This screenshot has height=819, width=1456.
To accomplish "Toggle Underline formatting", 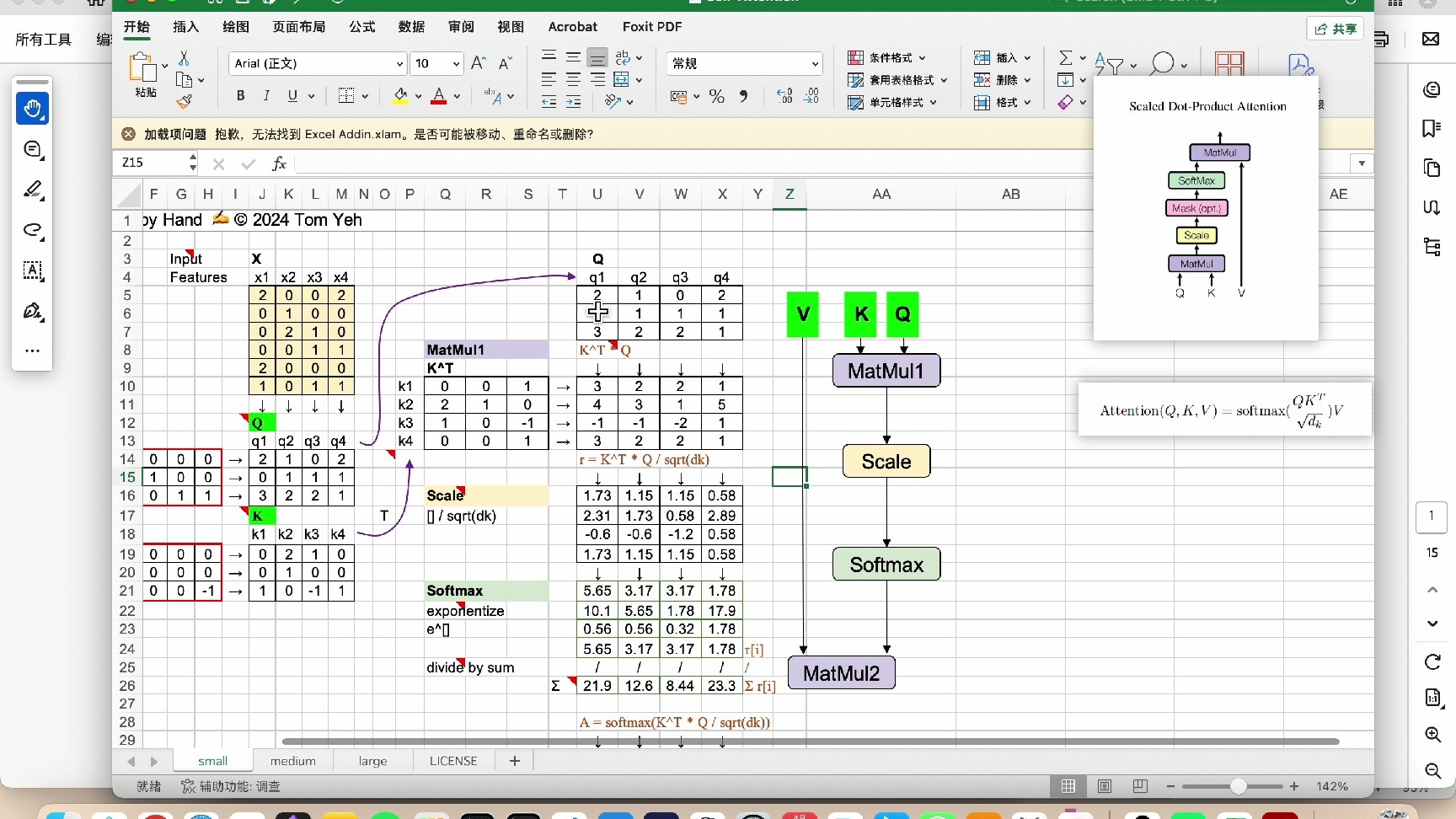I will tap(292, 96).
